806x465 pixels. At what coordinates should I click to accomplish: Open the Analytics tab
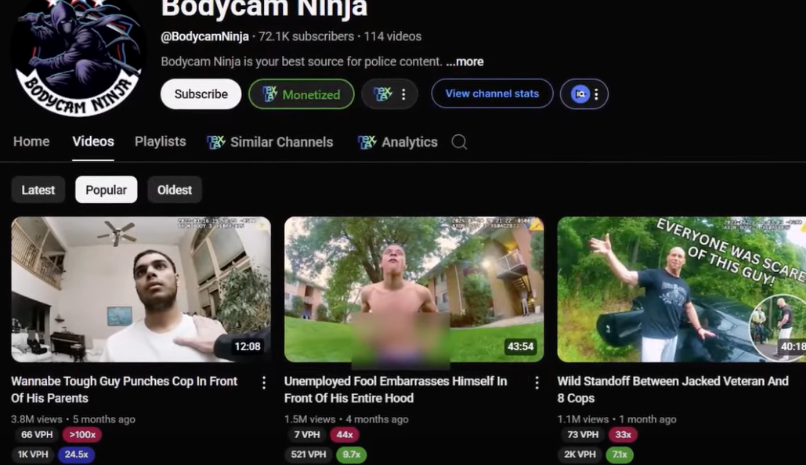[x=397, y=142]
